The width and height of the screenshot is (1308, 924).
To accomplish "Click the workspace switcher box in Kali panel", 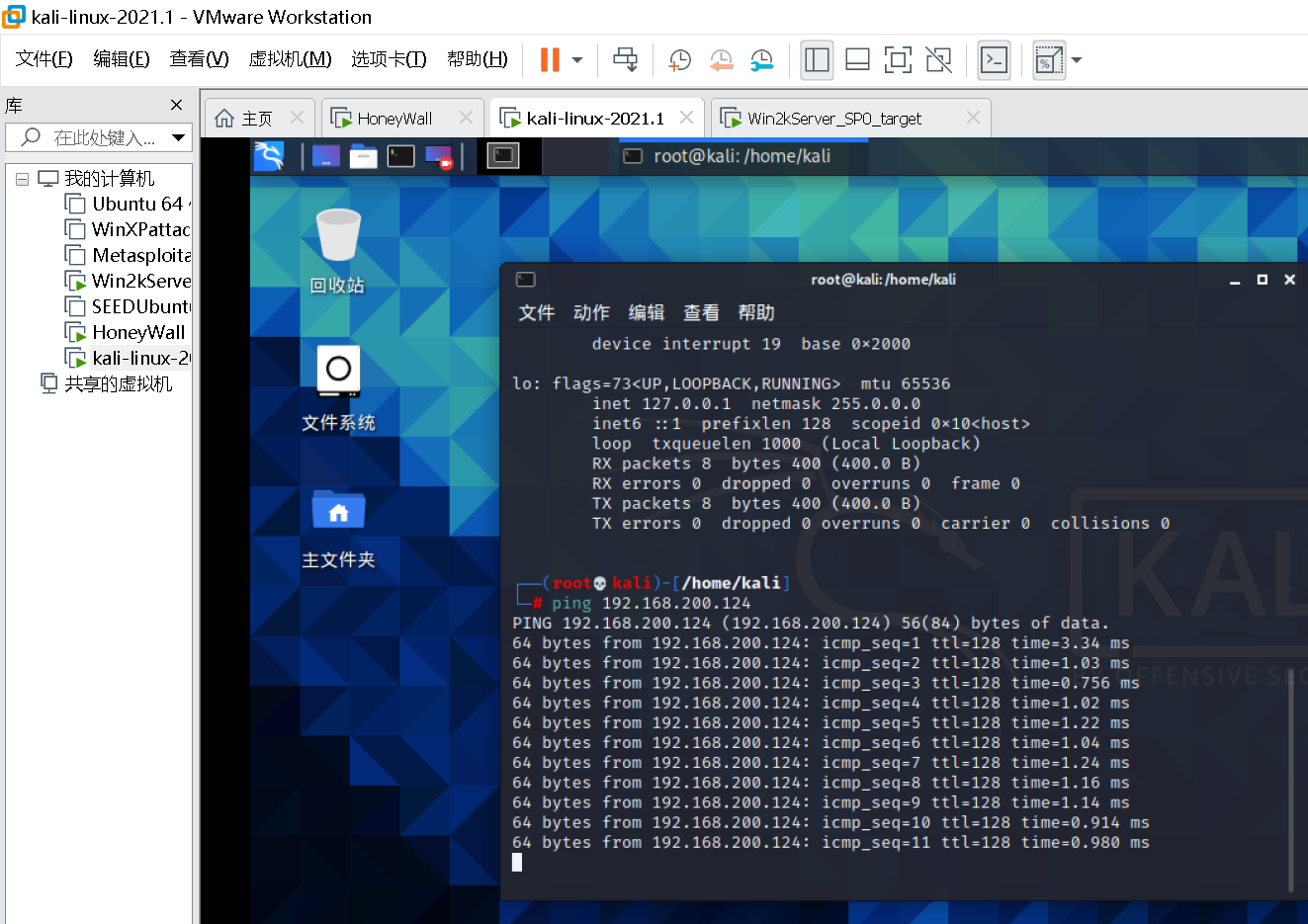I will (502, 156).
